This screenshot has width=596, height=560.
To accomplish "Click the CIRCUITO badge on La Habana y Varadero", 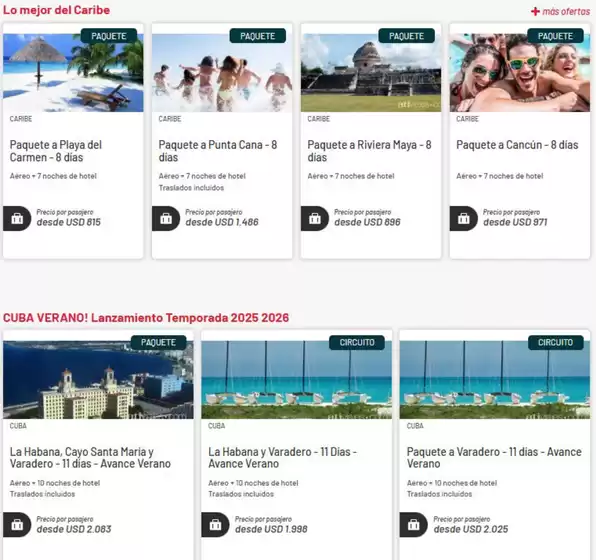I will coord(357,343).
